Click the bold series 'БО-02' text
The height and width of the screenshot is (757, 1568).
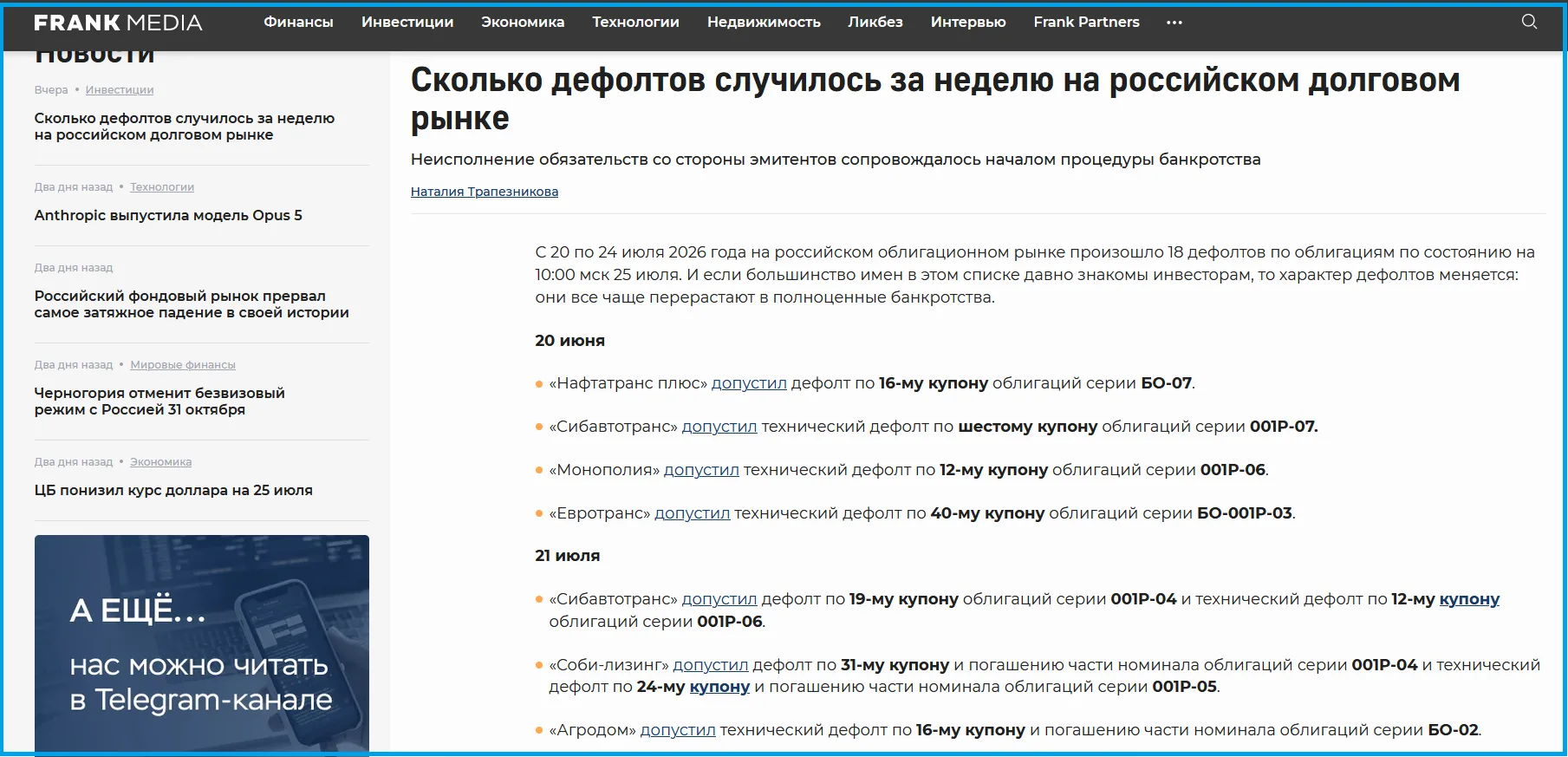click(1453, 730)
